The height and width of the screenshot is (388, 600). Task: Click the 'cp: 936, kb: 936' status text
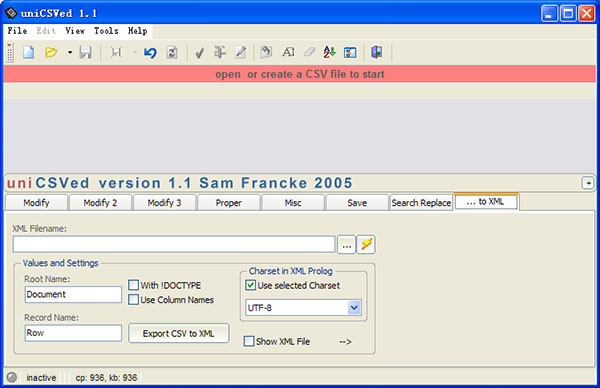point(106,378)
